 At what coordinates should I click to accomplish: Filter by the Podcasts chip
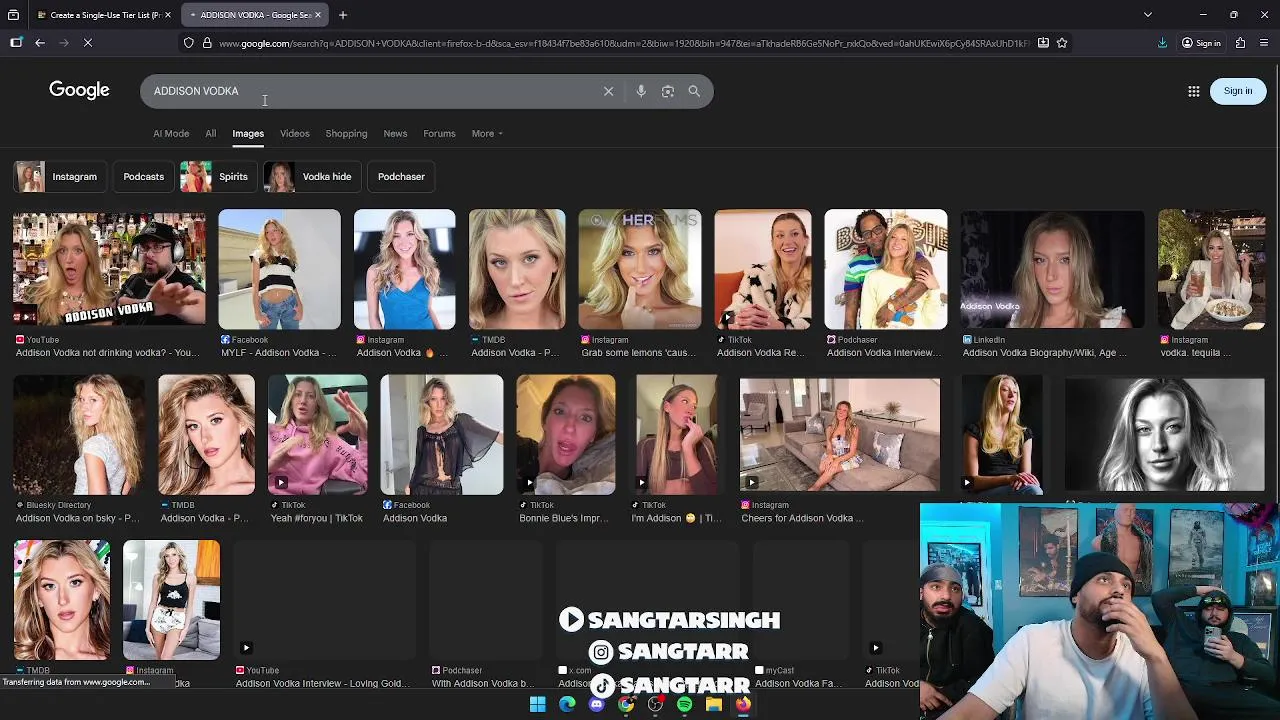(x=143, y=177)
